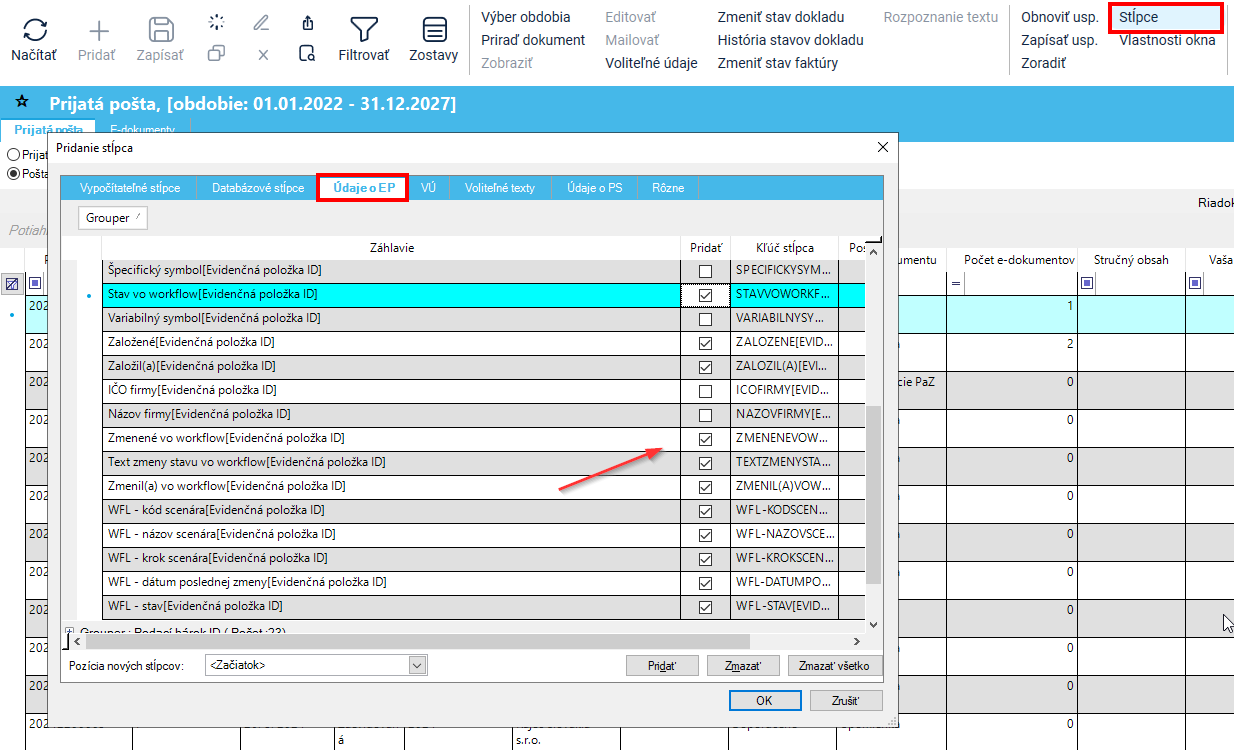
Task: Enable the IČO firmy column checkbox
Action: tap(706, 391)
